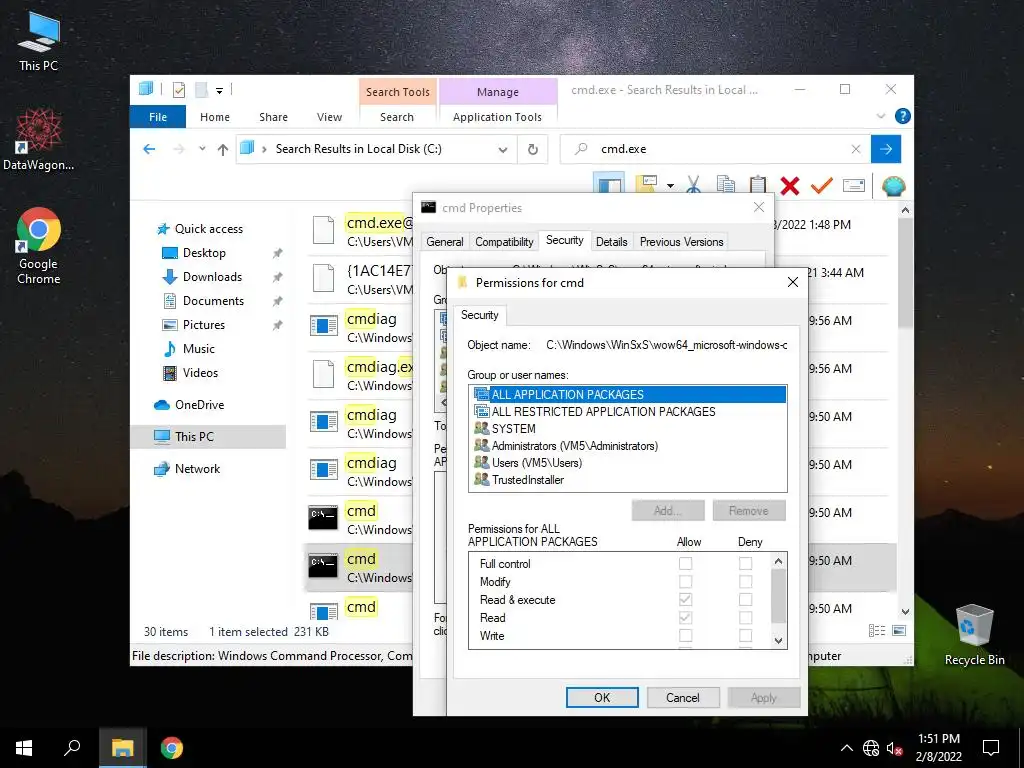The image size is (1024, 768).
Task: Click the Windows Start button
Action: pyautogui.click(x=24, y=747)
